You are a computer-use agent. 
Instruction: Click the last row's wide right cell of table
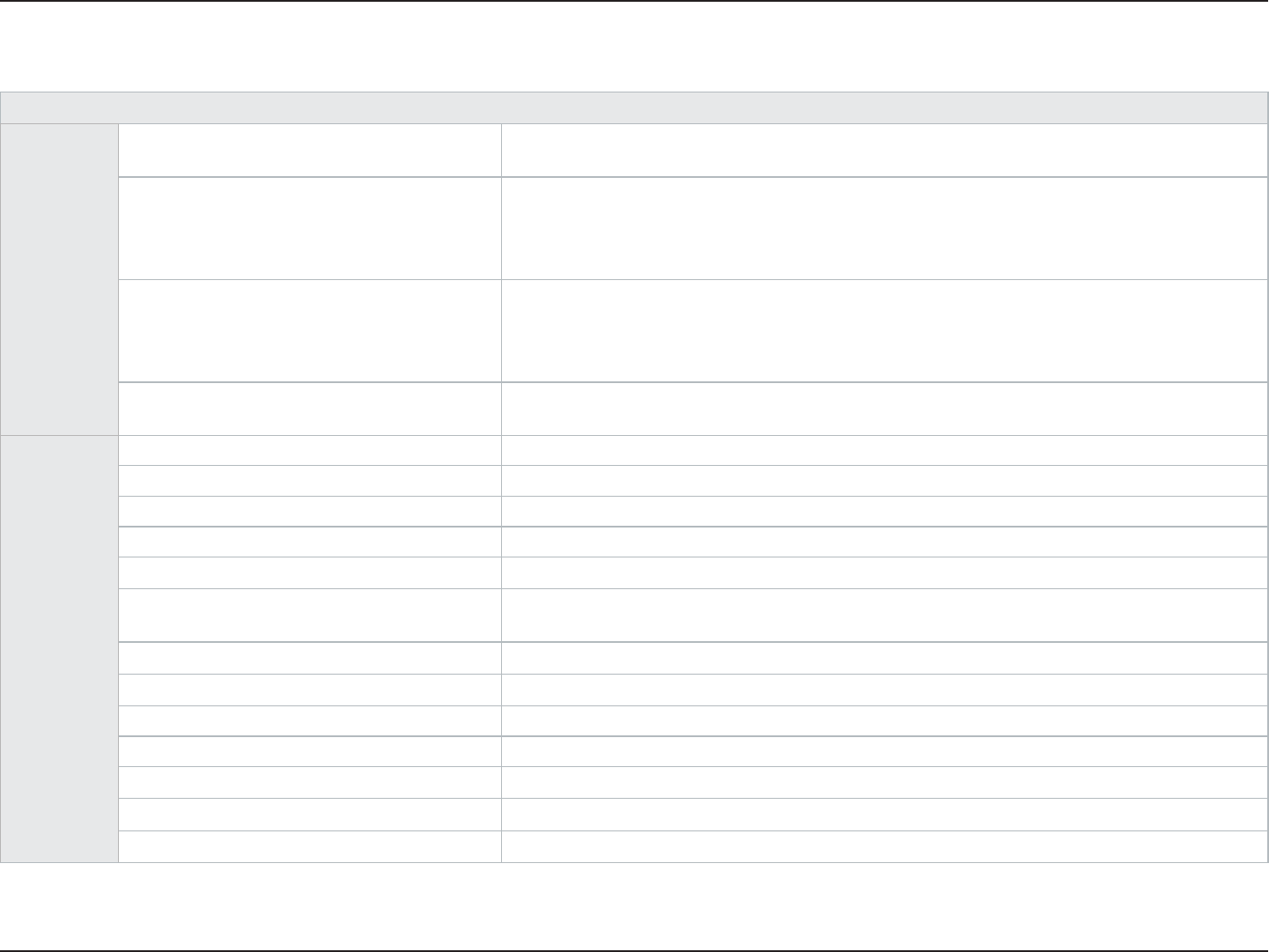(x=884, y=846)
